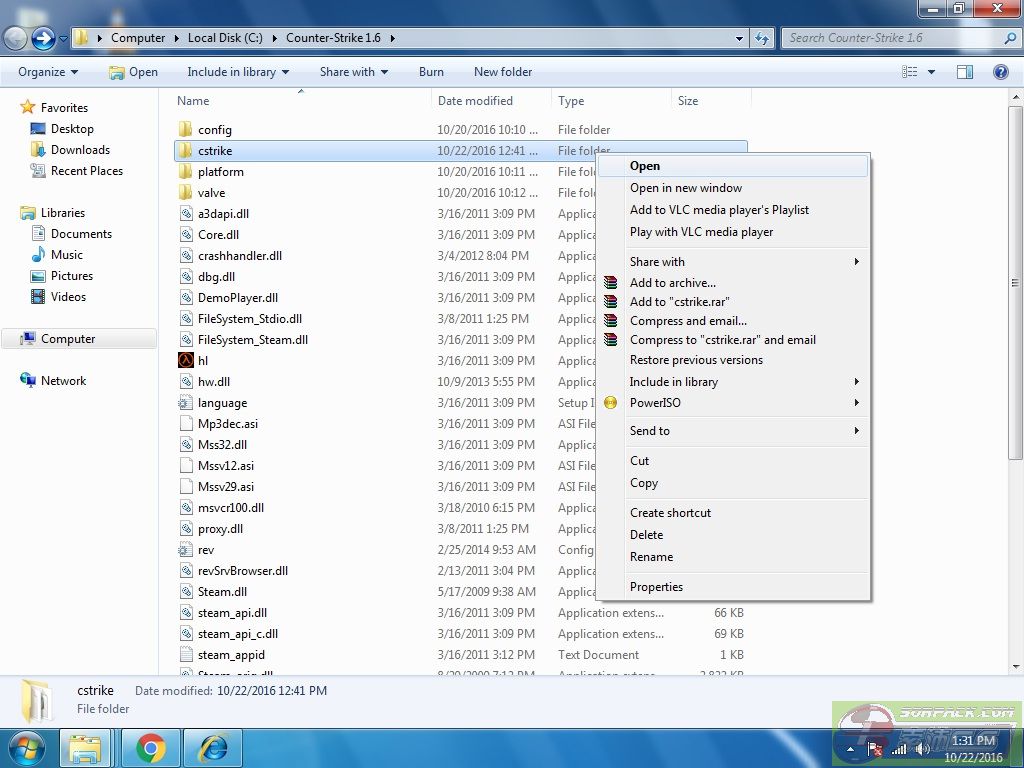1024x768 pixels.
Task: Click the hl Half-Life application icon
Action: pos(186,361)
